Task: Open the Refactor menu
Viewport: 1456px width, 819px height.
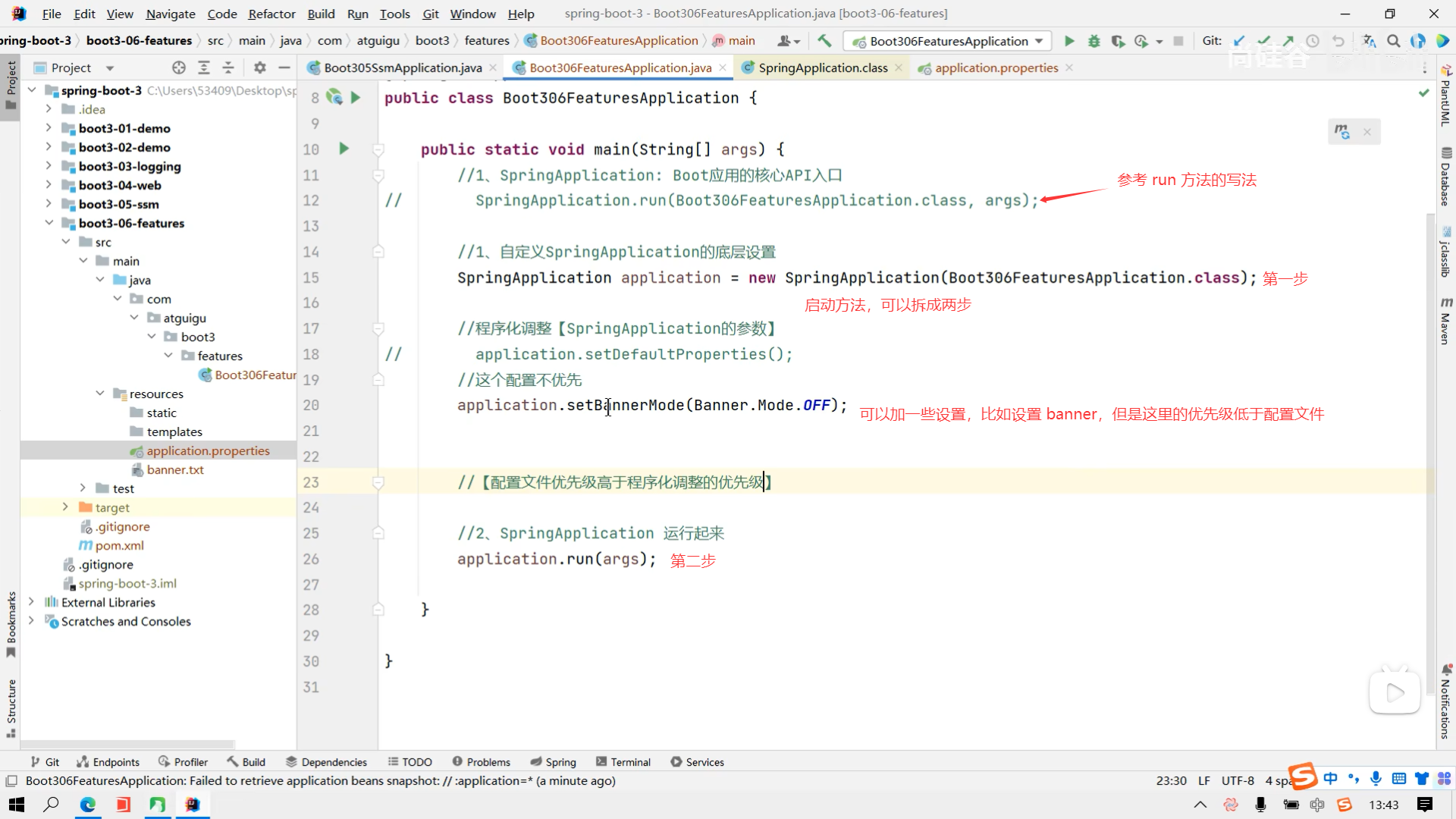Action: point(271,14)
